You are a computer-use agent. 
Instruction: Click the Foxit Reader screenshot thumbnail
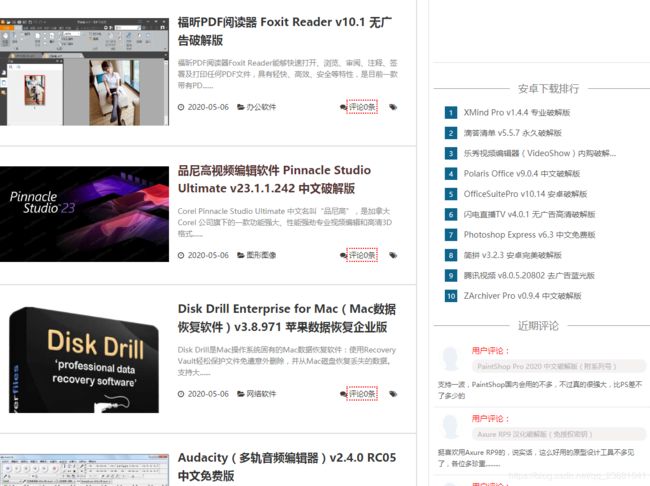[85, 71]
